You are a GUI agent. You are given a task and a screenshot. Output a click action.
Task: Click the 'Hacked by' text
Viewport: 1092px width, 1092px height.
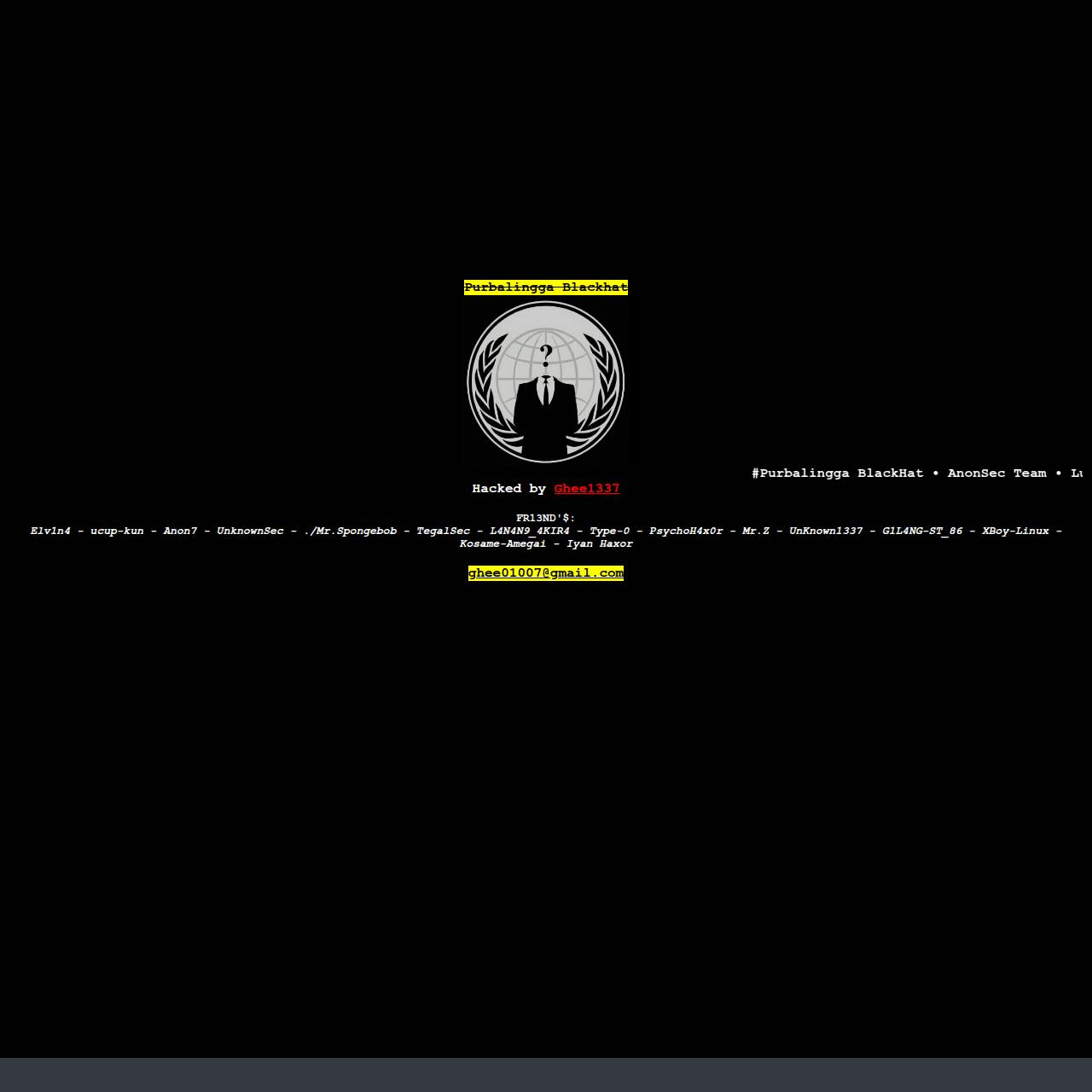point(509,489)
